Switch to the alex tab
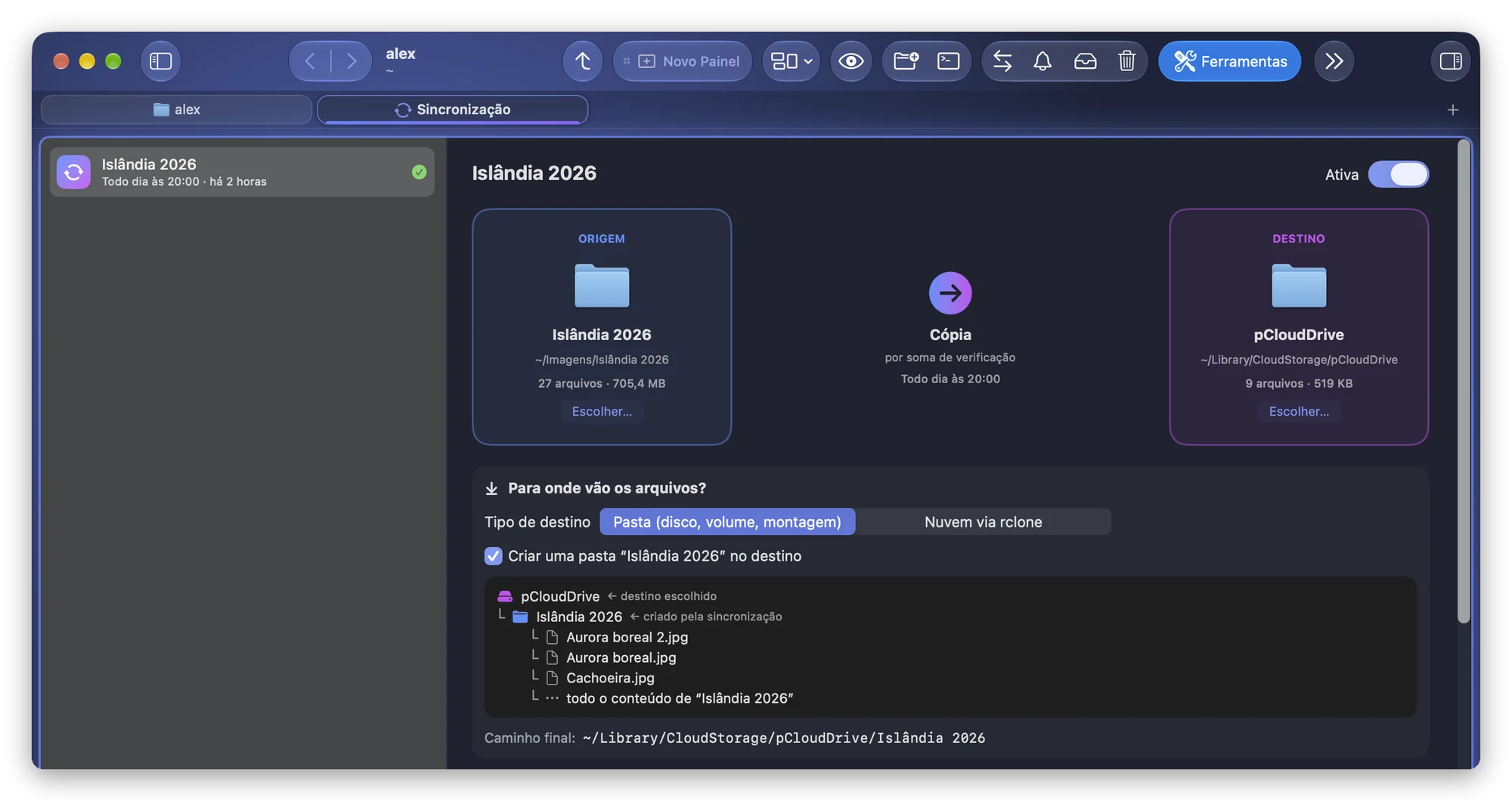Screen dimensions: 1512x801 (x=176, y=110)
